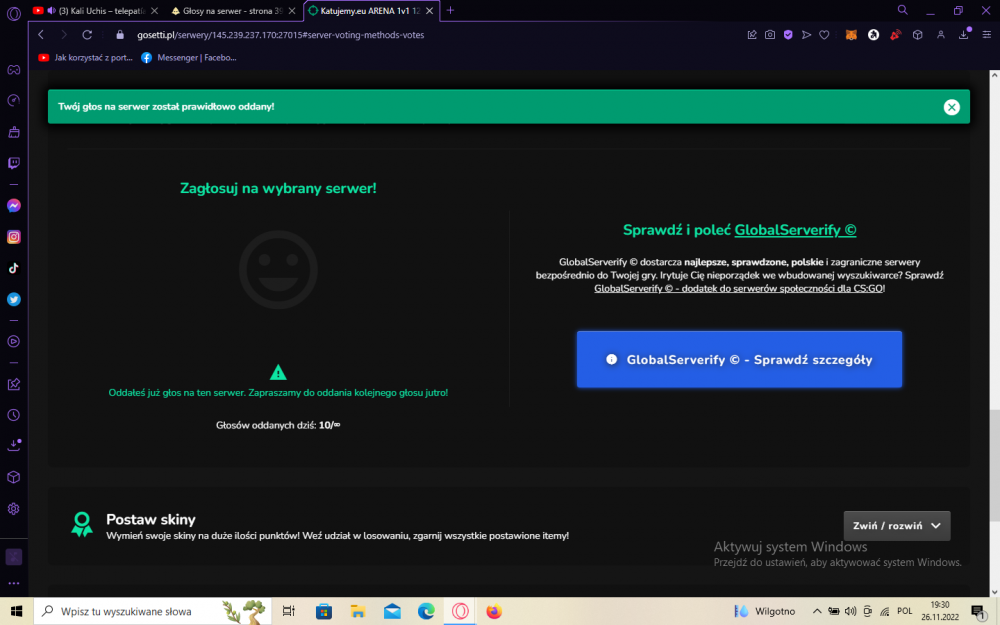Open the notification center icon
Viewport: 1000px width, 625px height.
(979, 611)
